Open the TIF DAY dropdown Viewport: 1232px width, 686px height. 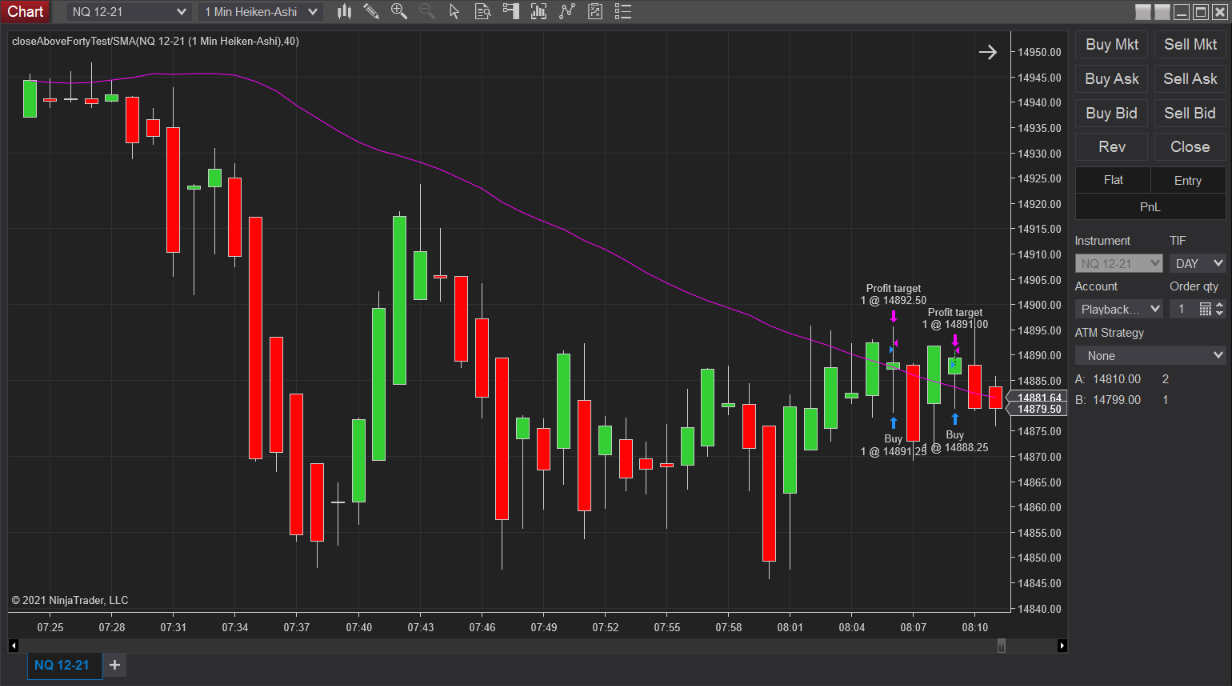click(x=1198, y=263)
